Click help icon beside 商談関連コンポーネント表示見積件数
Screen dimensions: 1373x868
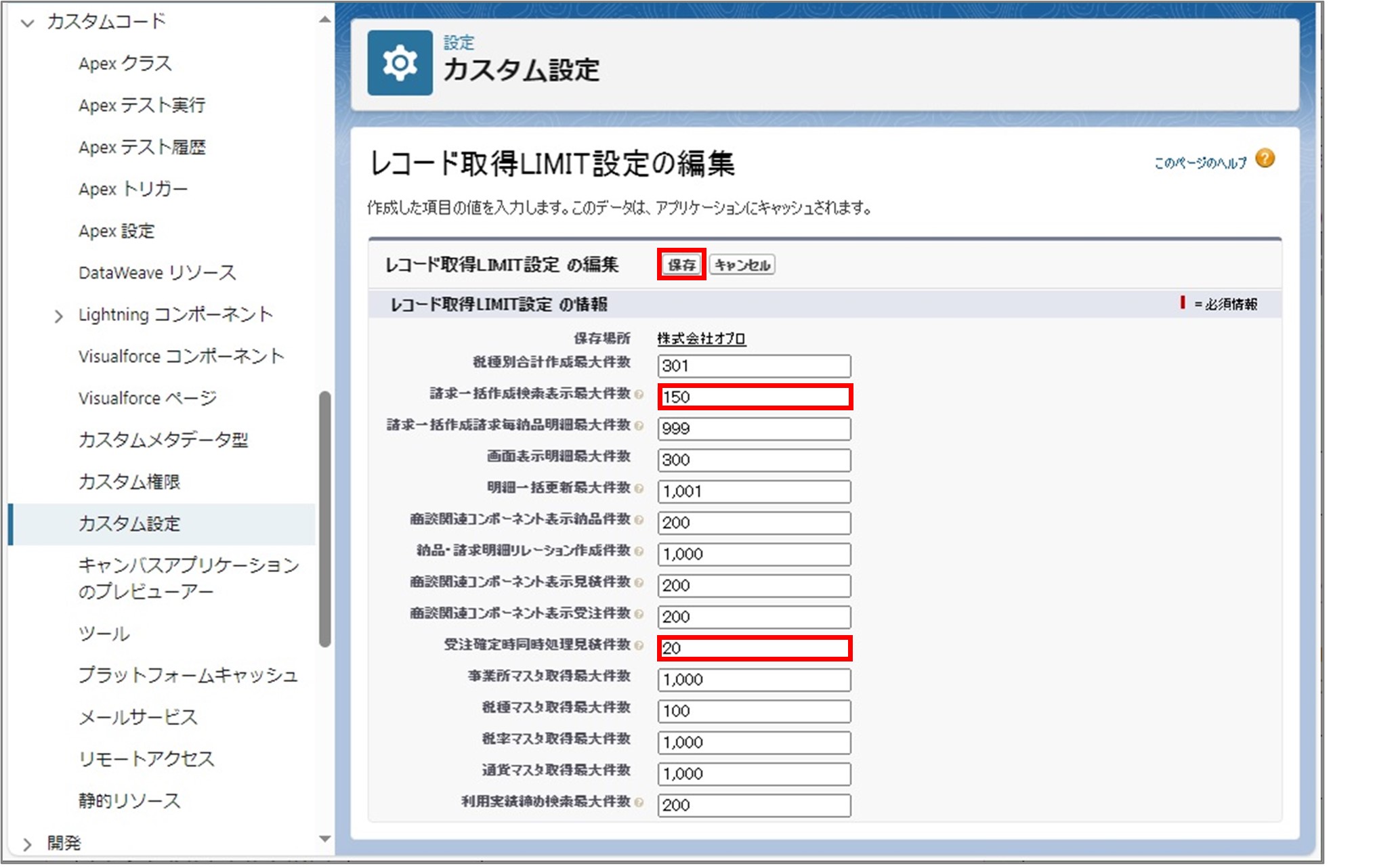639,583
